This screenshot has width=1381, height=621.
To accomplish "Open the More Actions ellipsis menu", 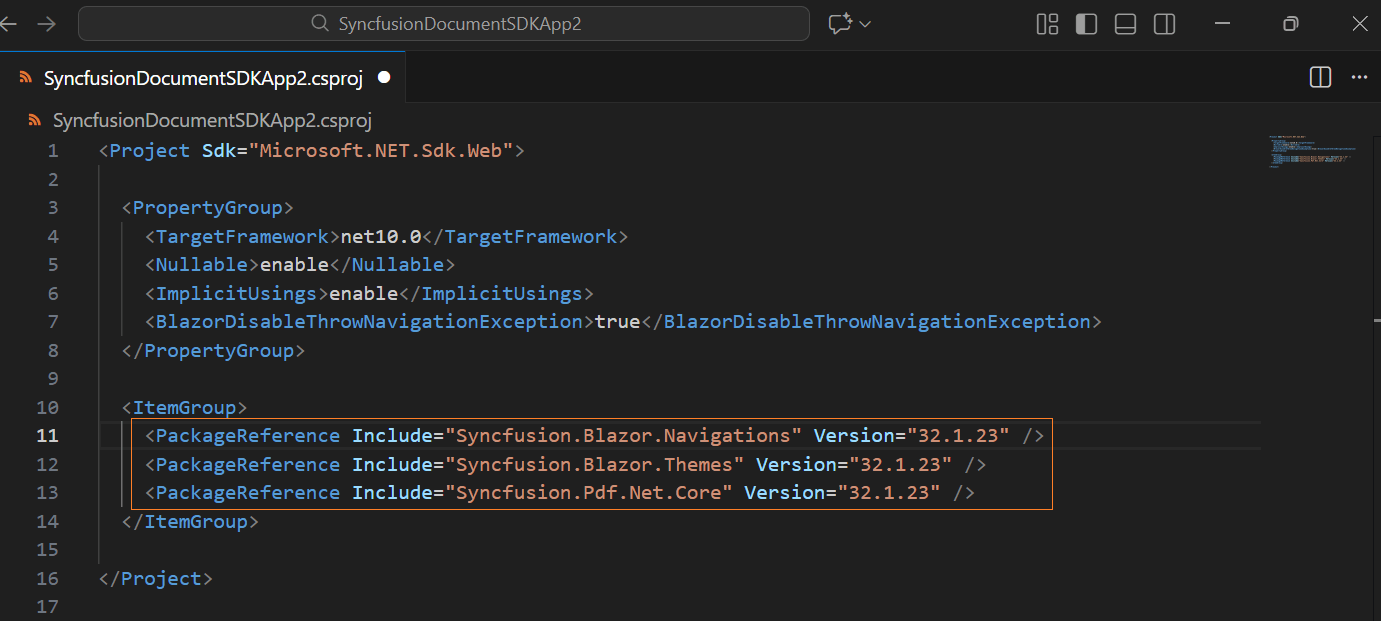I will point(1358,77).
